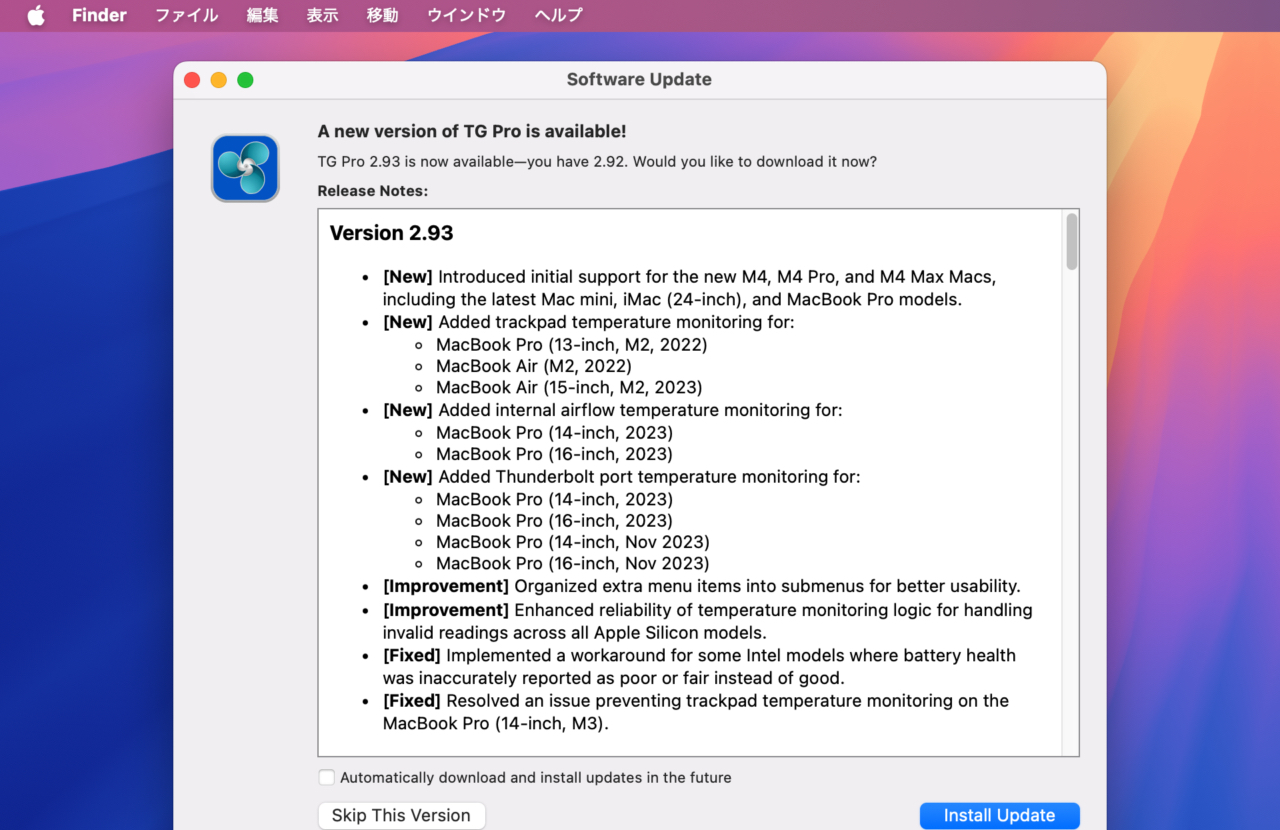Click the 'A new version of TG Pro is available!' text
The height and width of the screenshot is (830, 1280).
[x=472, y=131]
